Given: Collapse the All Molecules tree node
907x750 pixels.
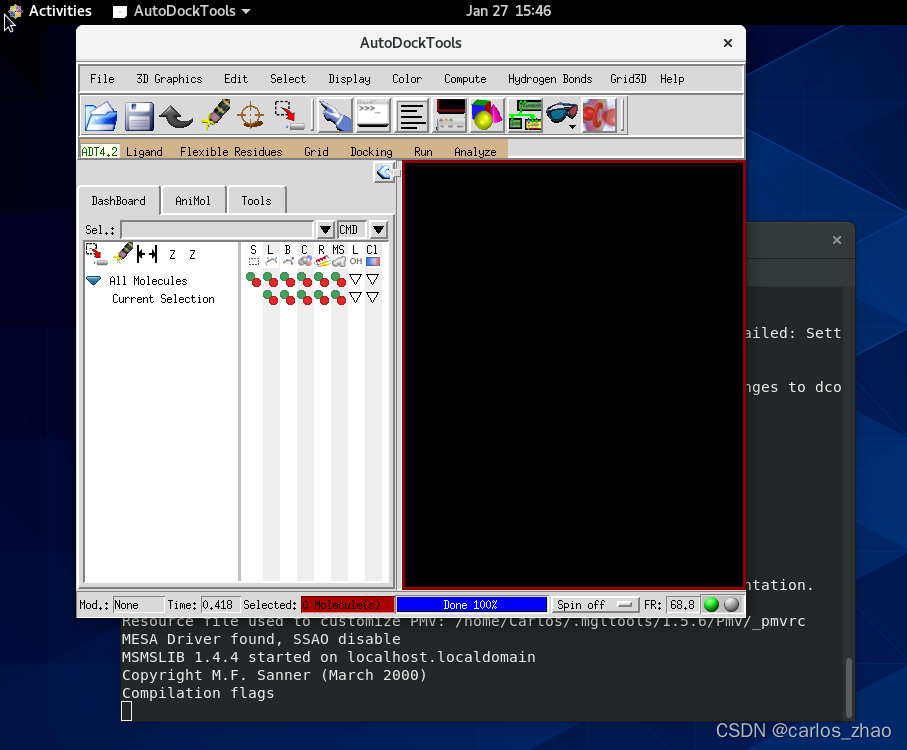Looking at the screenshot, I should tap(94, 280).
